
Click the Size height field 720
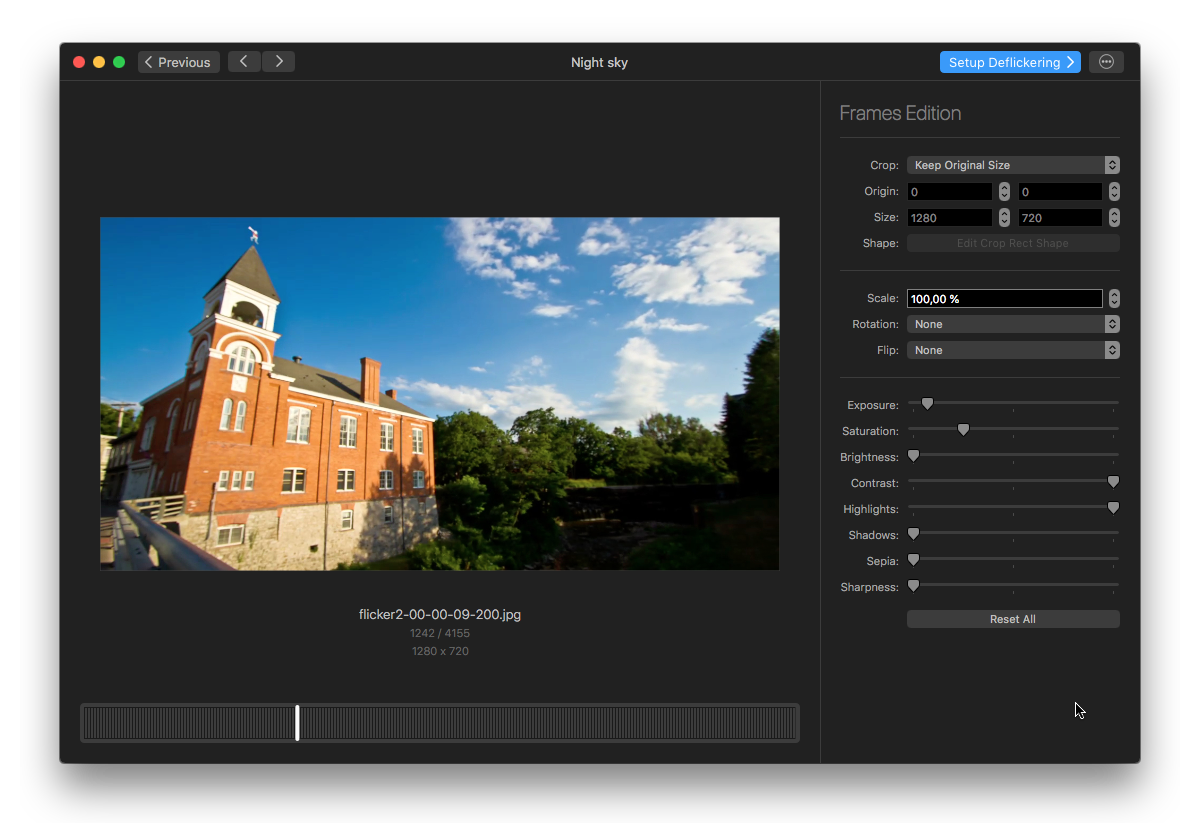tap(1060, 217)
